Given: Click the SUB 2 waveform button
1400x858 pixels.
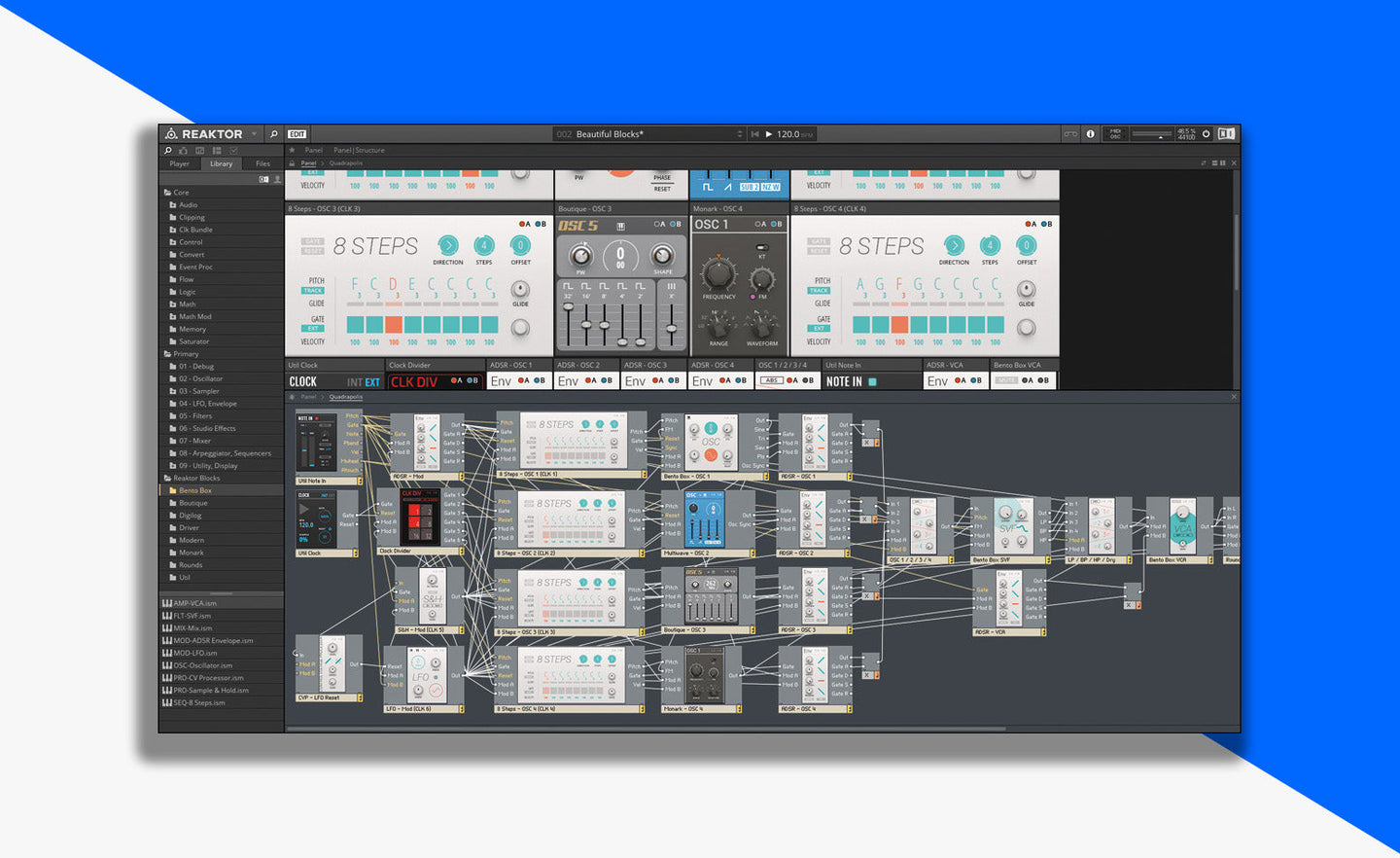Looking at the screenshot, I should click(749, 187).
